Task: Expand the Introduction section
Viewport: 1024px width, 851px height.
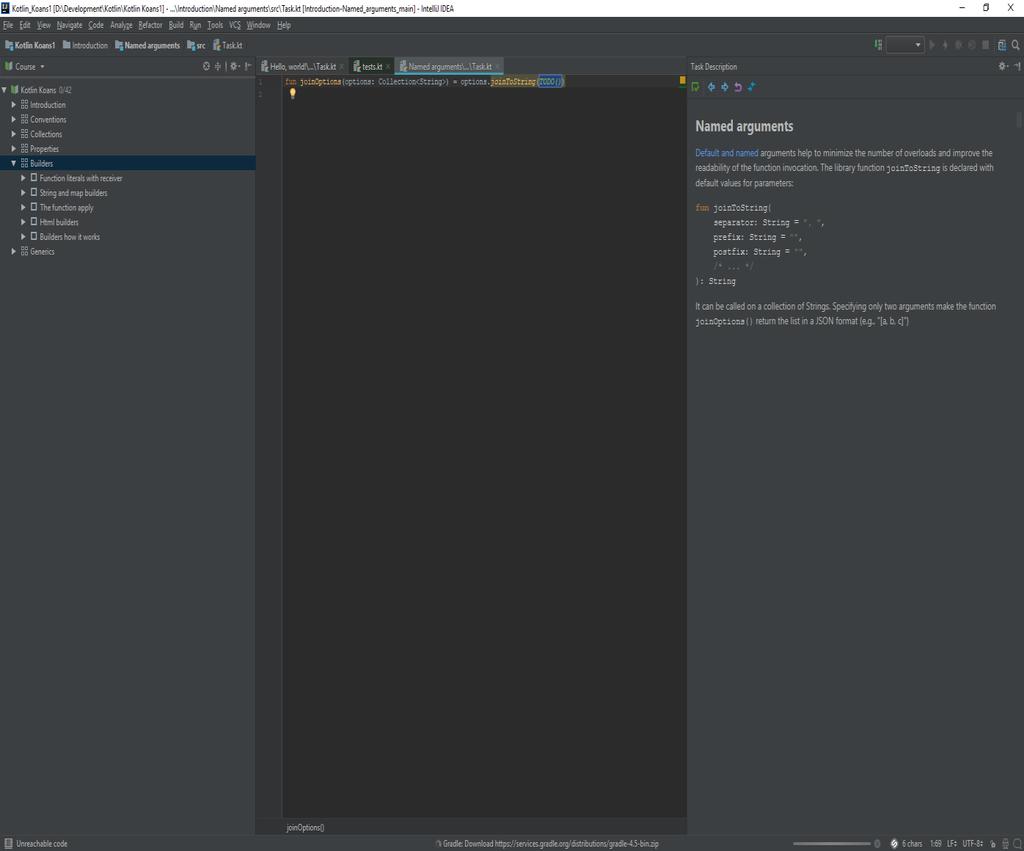Action: click(13, 104)
